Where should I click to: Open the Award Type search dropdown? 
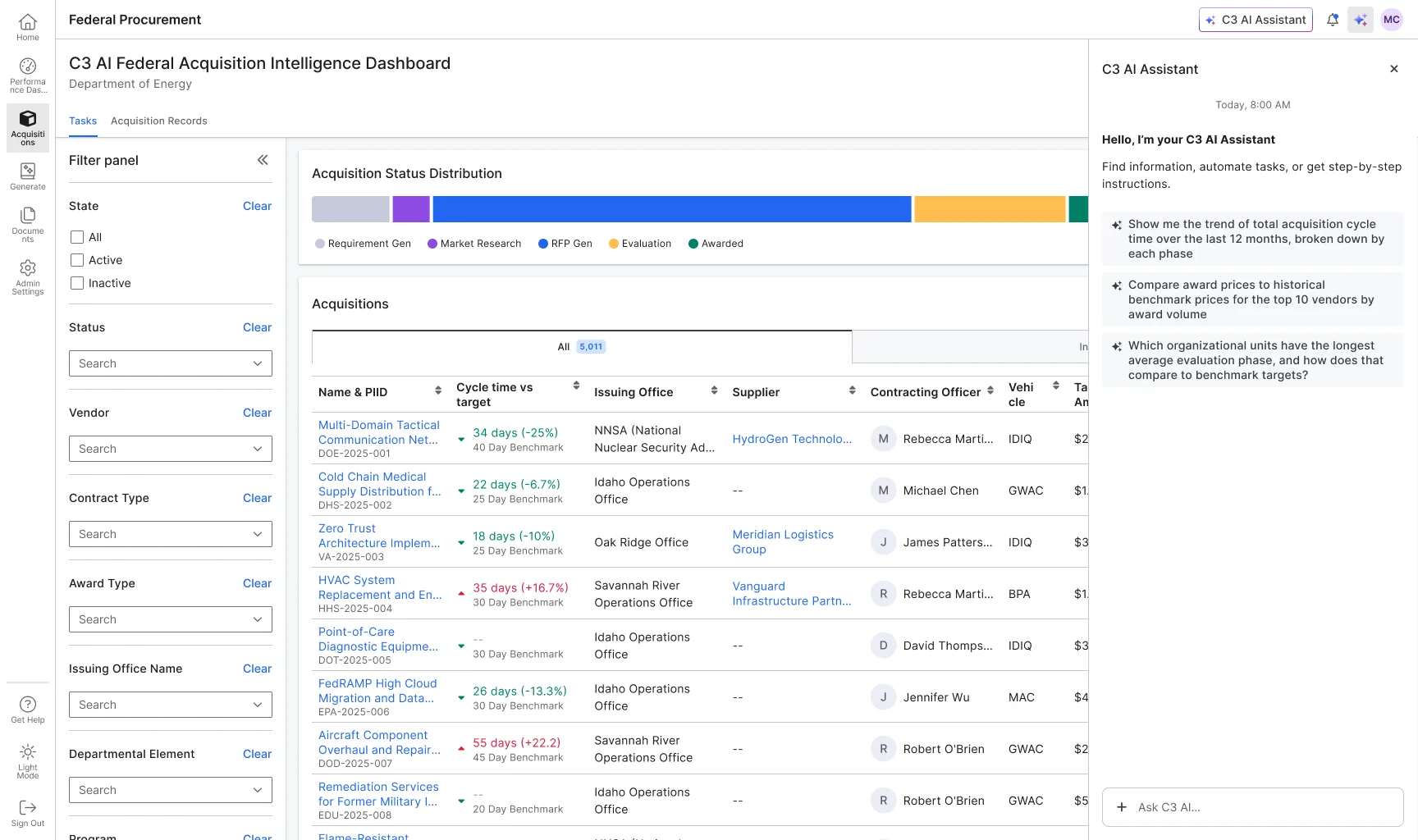171,619
